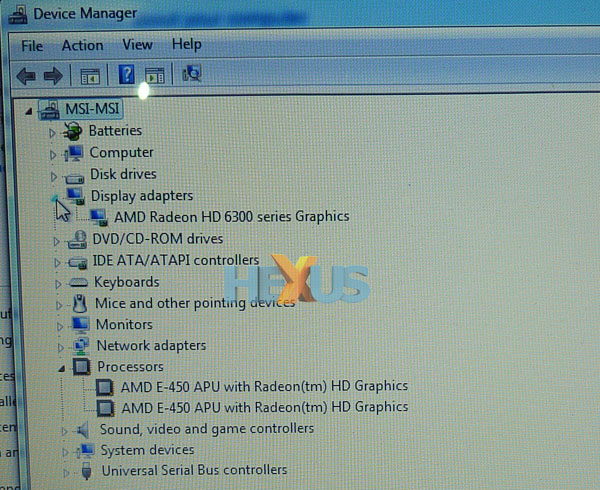600x490 pixels.
Task: Click the IDE ATA/ATAPI controllers icon
Action: [78, 262]
